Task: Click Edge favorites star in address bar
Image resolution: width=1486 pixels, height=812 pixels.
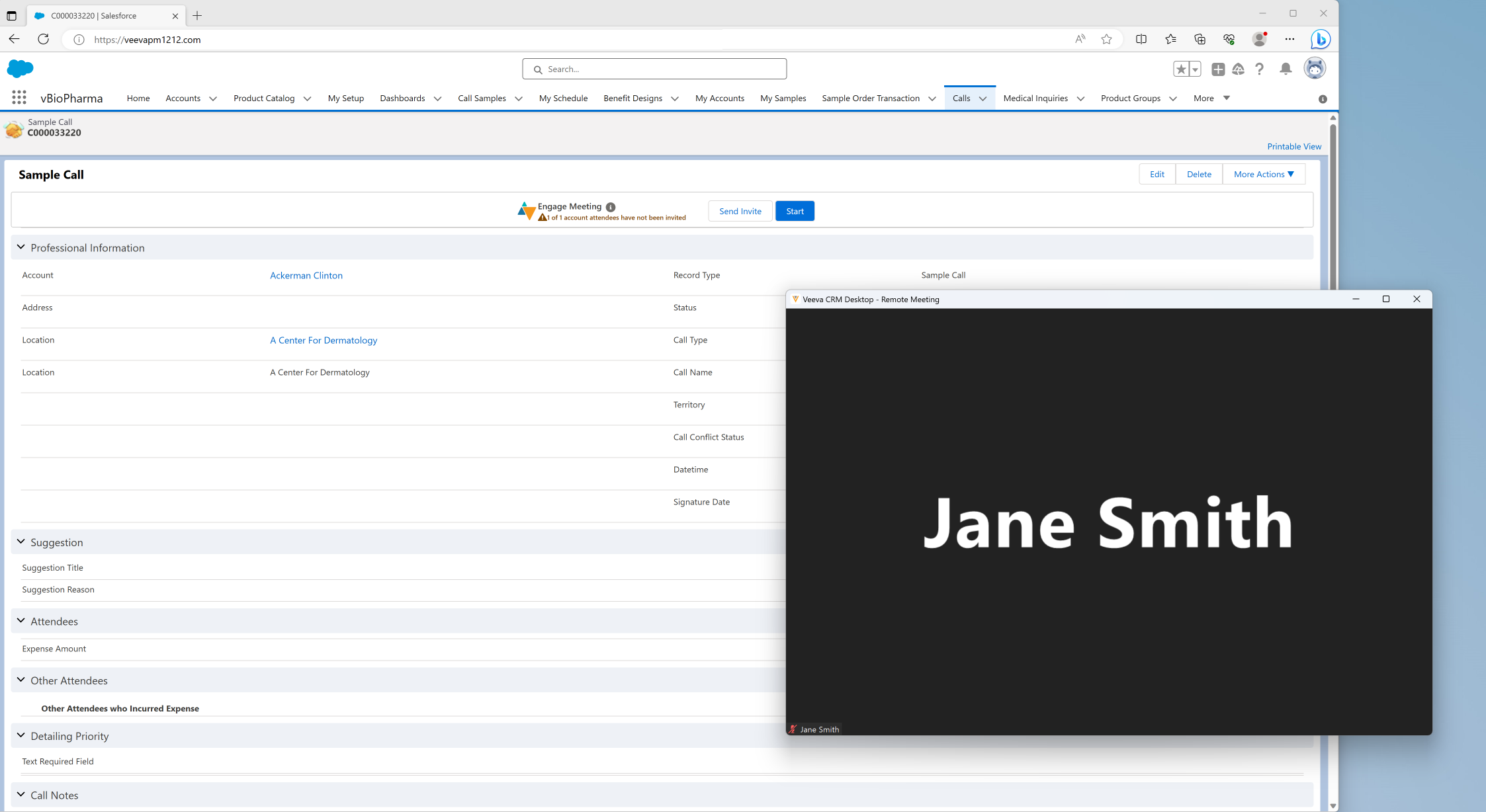Action: click(x=1106, y=40)
